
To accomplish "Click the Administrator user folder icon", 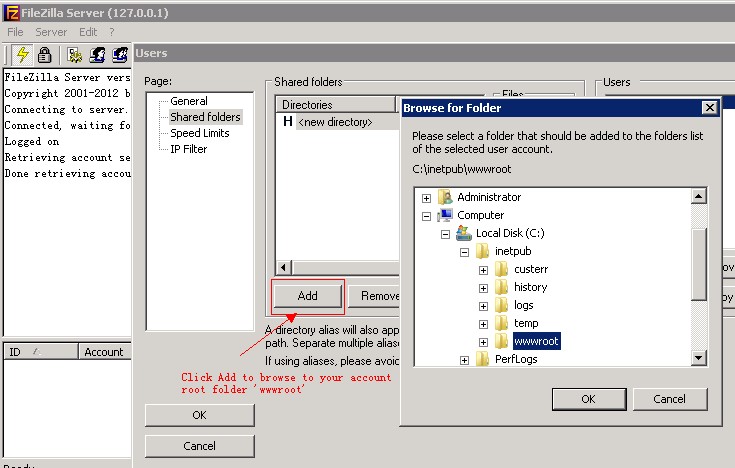I will pyautogui.click(x=445, y=197).
